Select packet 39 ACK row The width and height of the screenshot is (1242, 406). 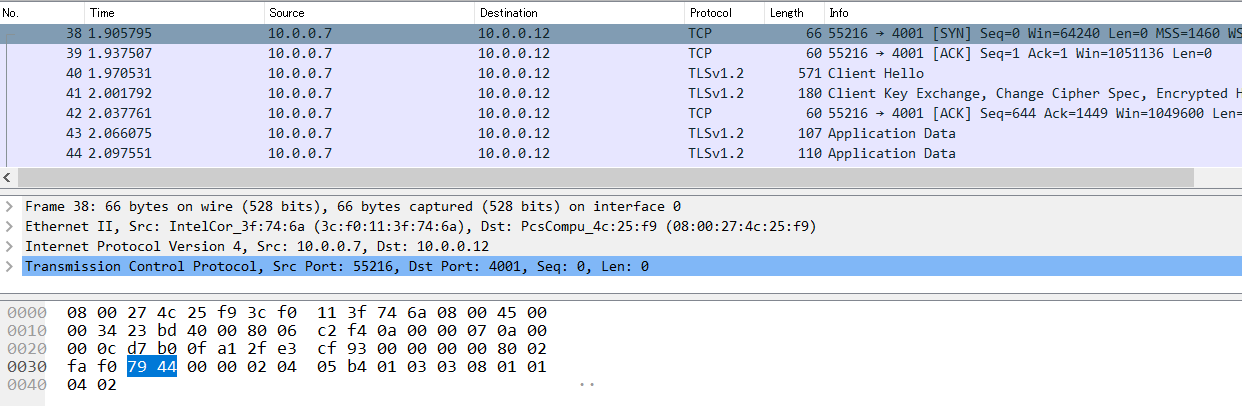(x=621, y=53)
